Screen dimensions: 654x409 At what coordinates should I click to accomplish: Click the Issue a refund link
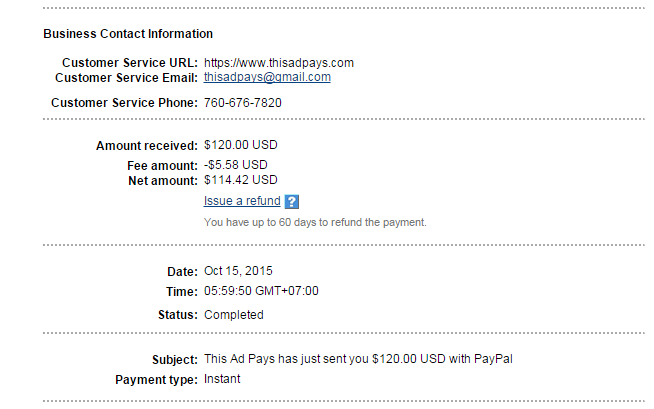click(242, 201)
